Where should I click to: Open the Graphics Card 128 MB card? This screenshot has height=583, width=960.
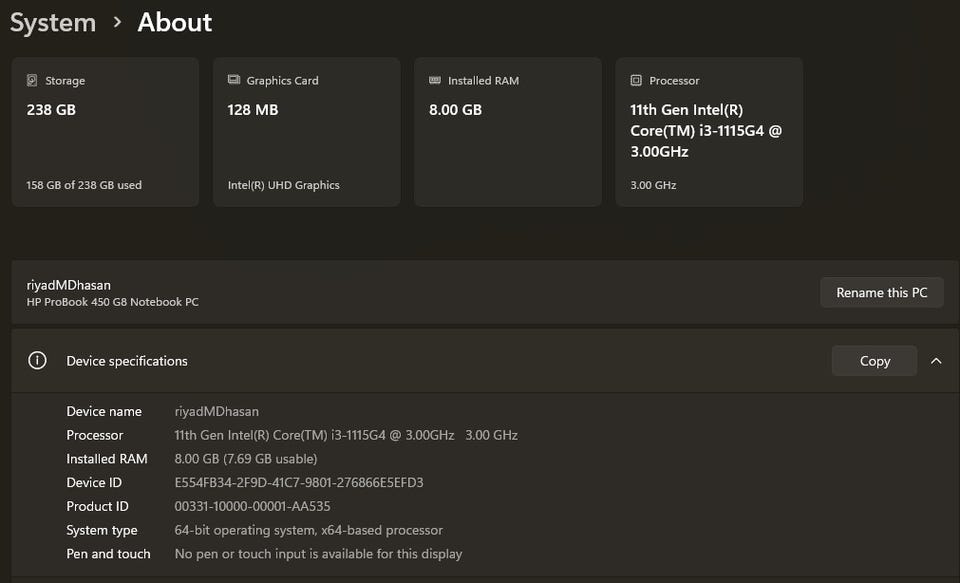(306, 132)
